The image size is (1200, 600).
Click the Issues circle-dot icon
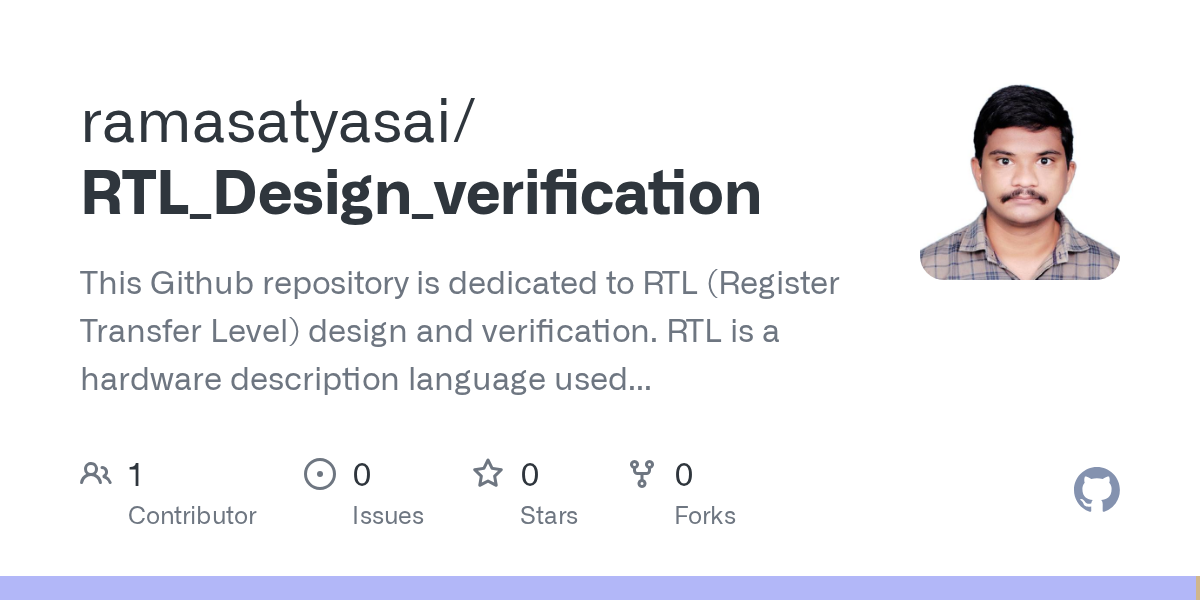320,473
